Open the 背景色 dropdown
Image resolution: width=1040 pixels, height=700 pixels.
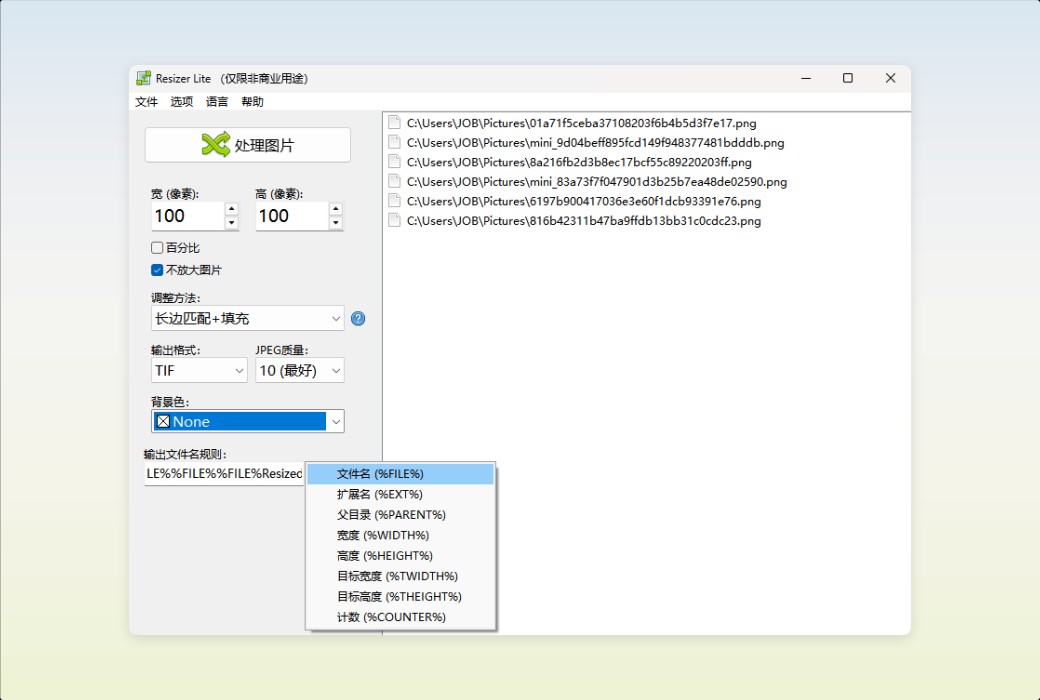pos(335,421)
